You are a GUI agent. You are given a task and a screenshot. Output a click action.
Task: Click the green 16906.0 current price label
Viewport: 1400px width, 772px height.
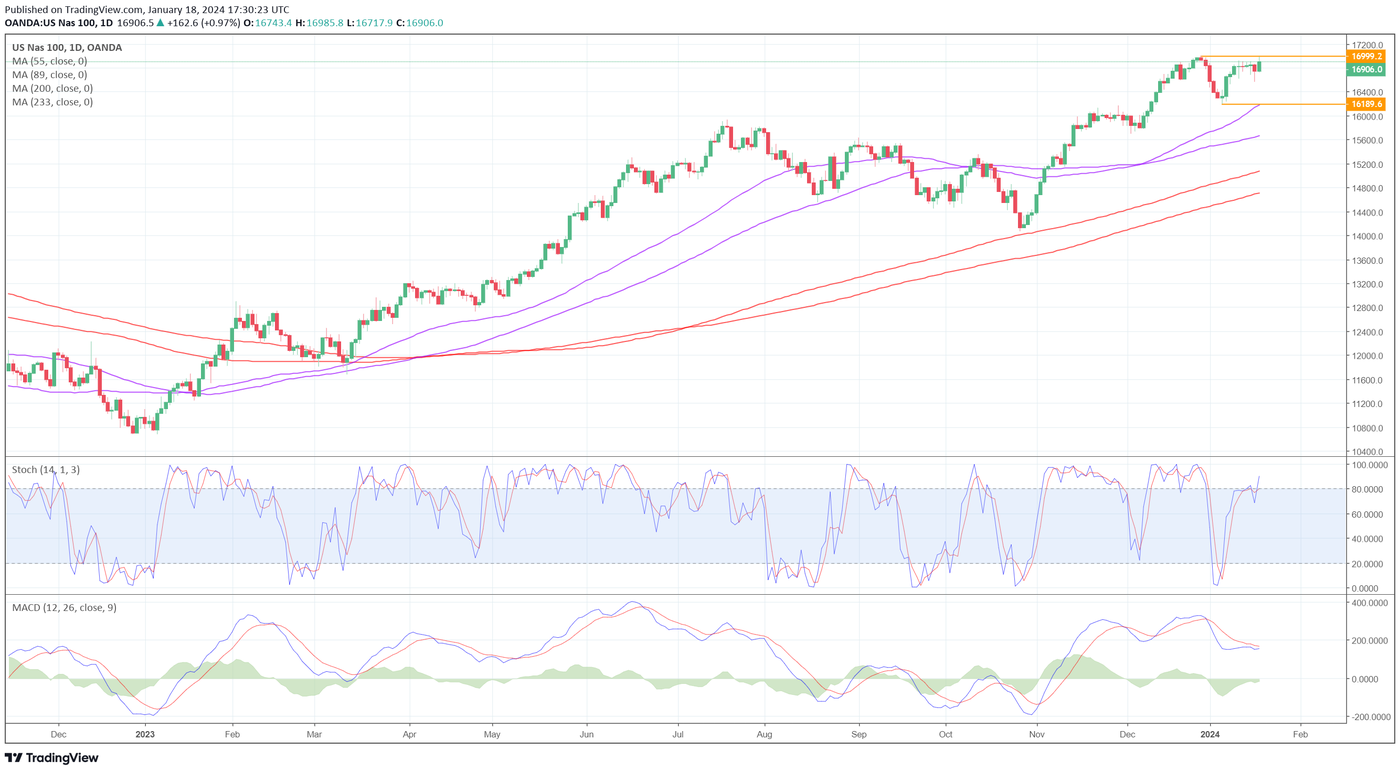[x=1366, y=69]
